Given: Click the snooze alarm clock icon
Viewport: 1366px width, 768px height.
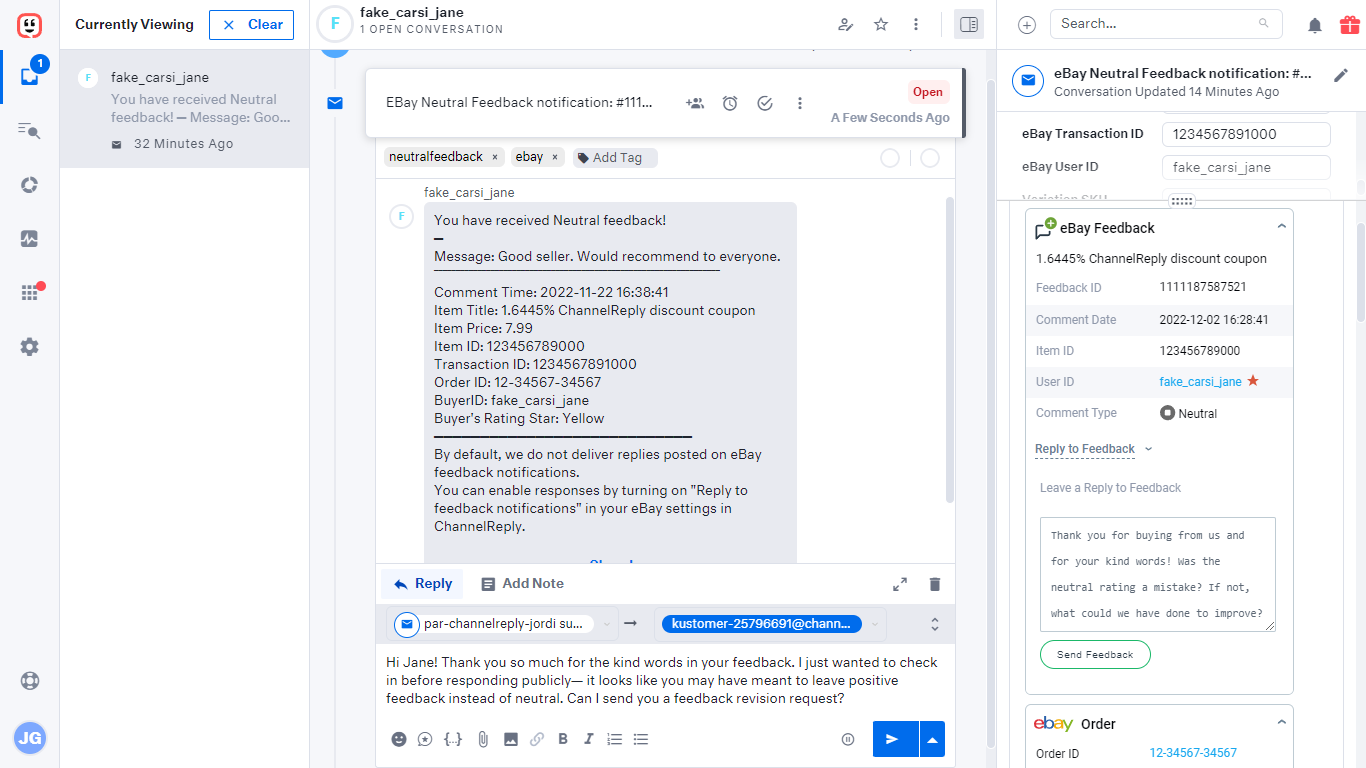Looking at the screenshot, I should pos(730,103).
